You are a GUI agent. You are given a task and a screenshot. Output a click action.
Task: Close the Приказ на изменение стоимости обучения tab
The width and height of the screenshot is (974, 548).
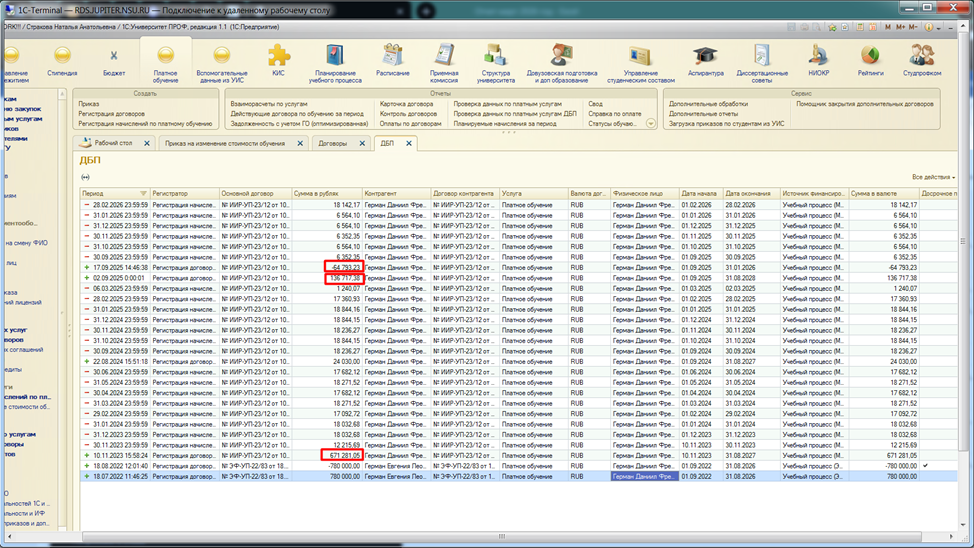(x=300, y=144)
